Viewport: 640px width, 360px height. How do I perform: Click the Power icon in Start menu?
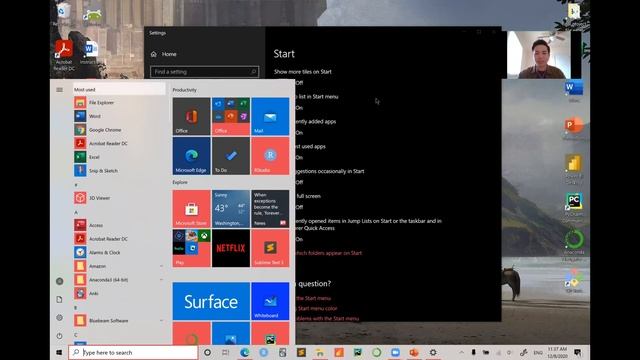(x=60, y=336)
